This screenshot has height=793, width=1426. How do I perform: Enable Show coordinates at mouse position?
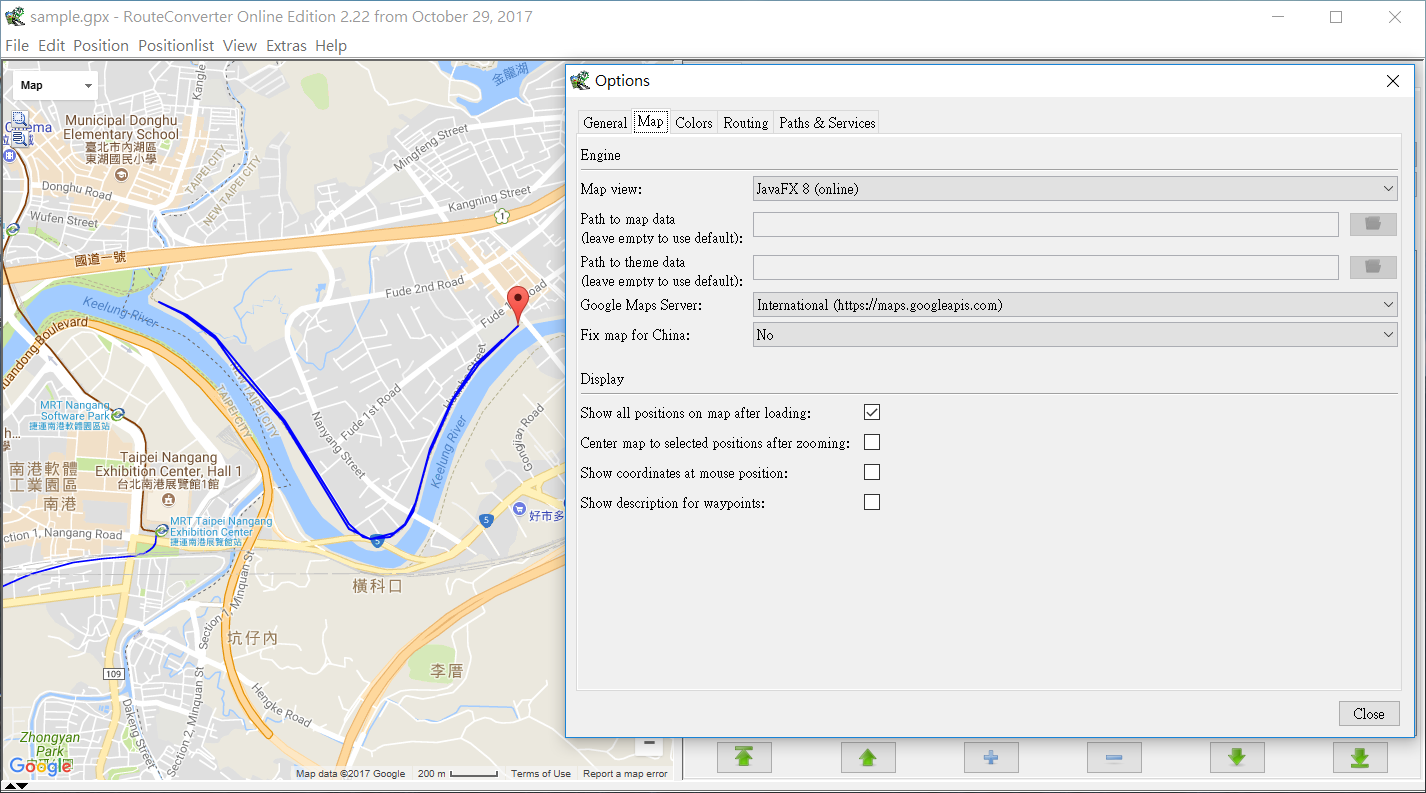pyautogui.click(x=872, y=472)
